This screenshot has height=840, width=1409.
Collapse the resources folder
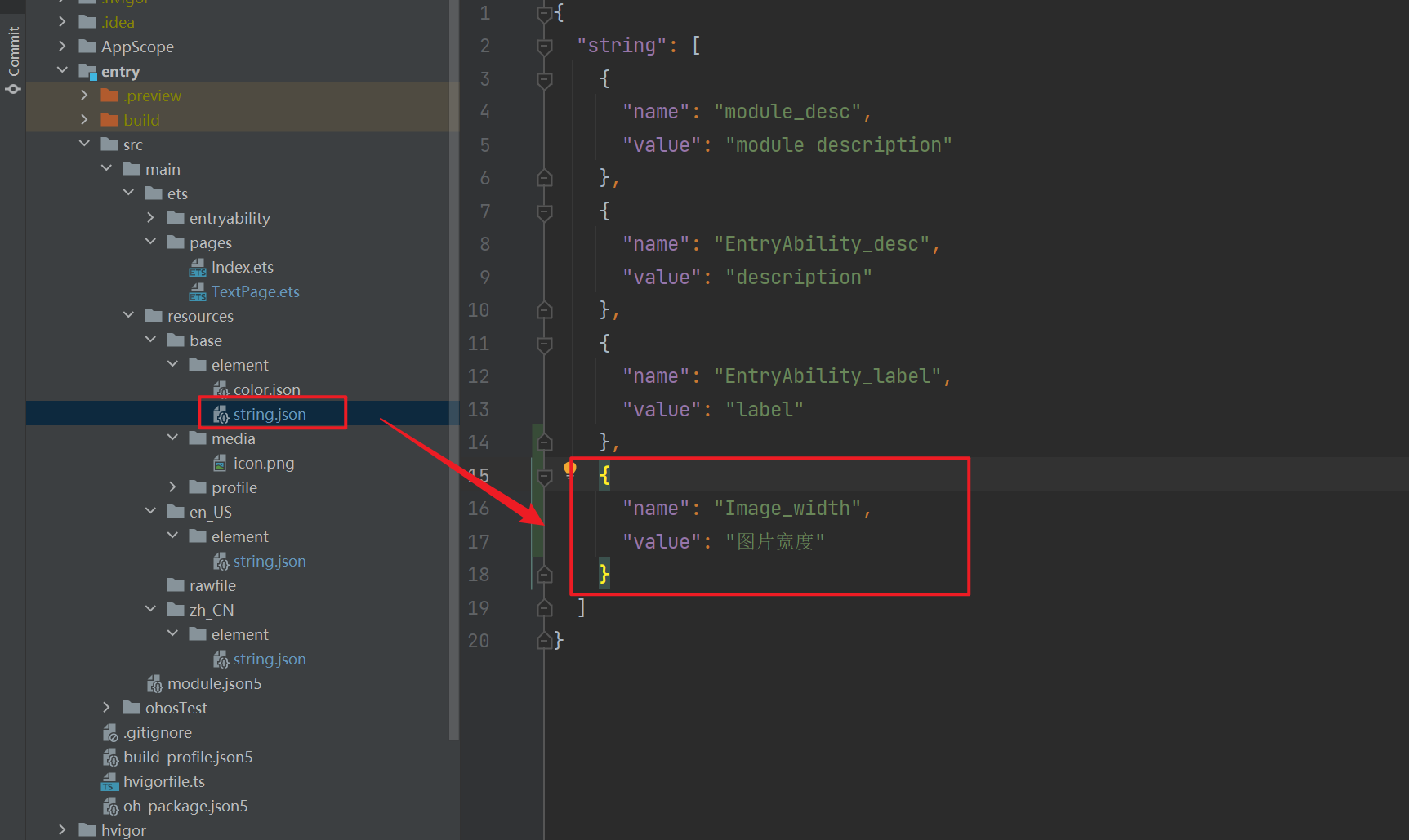128,316
